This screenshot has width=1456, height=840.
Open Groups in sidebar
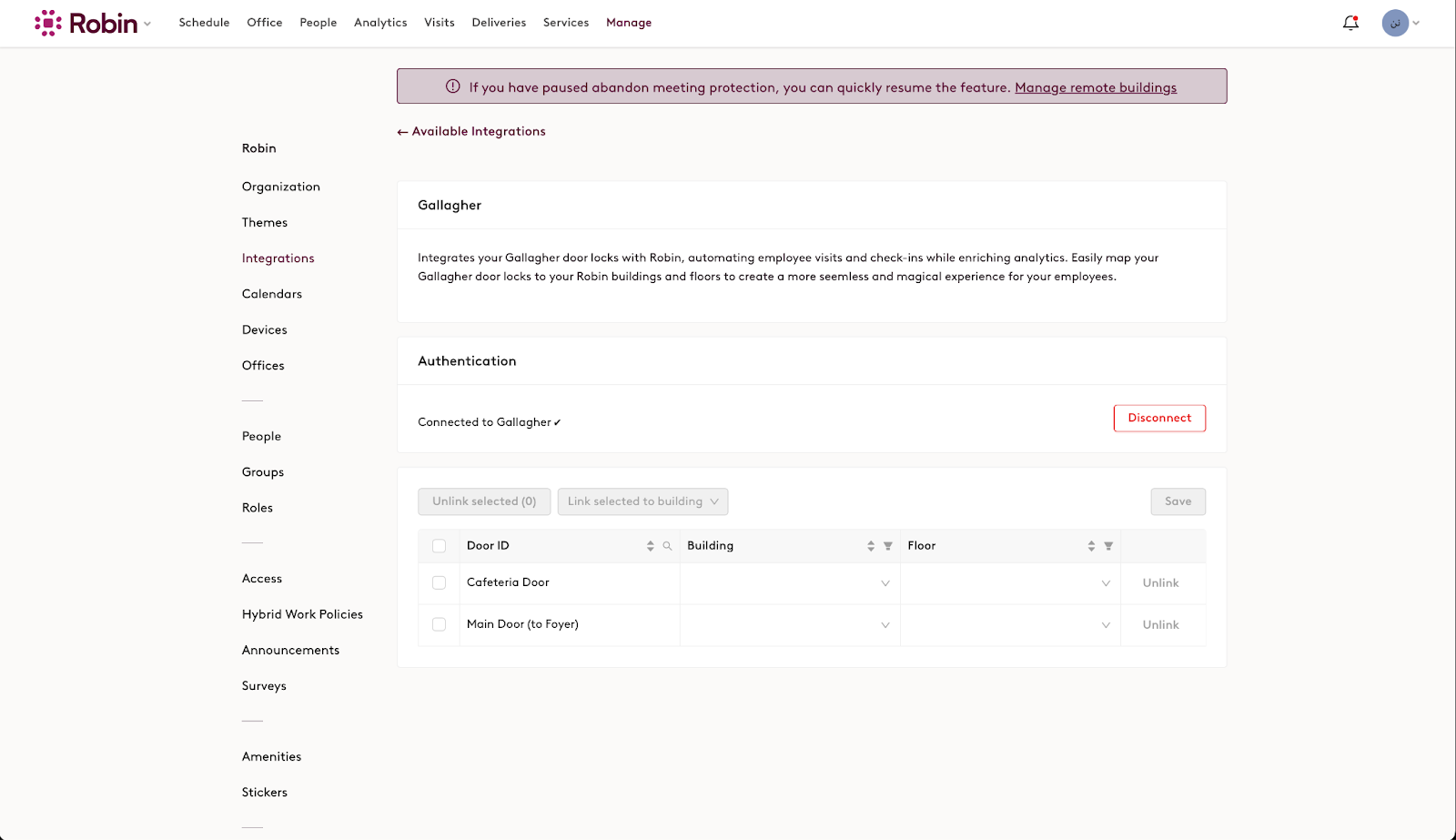pos(263,472)
